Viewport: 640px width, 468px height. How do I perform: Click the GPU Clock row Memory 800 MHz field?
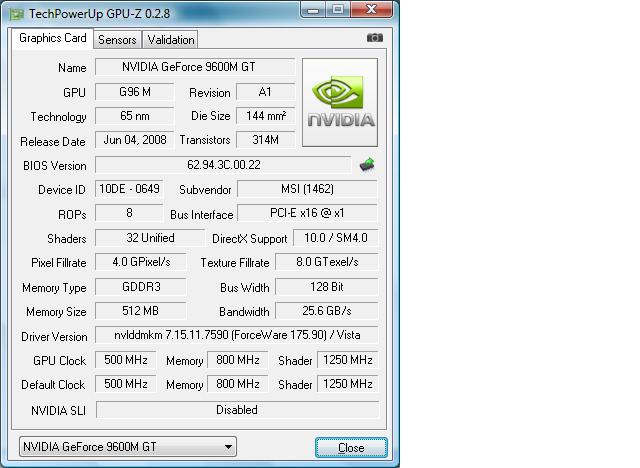pos(238,360)
